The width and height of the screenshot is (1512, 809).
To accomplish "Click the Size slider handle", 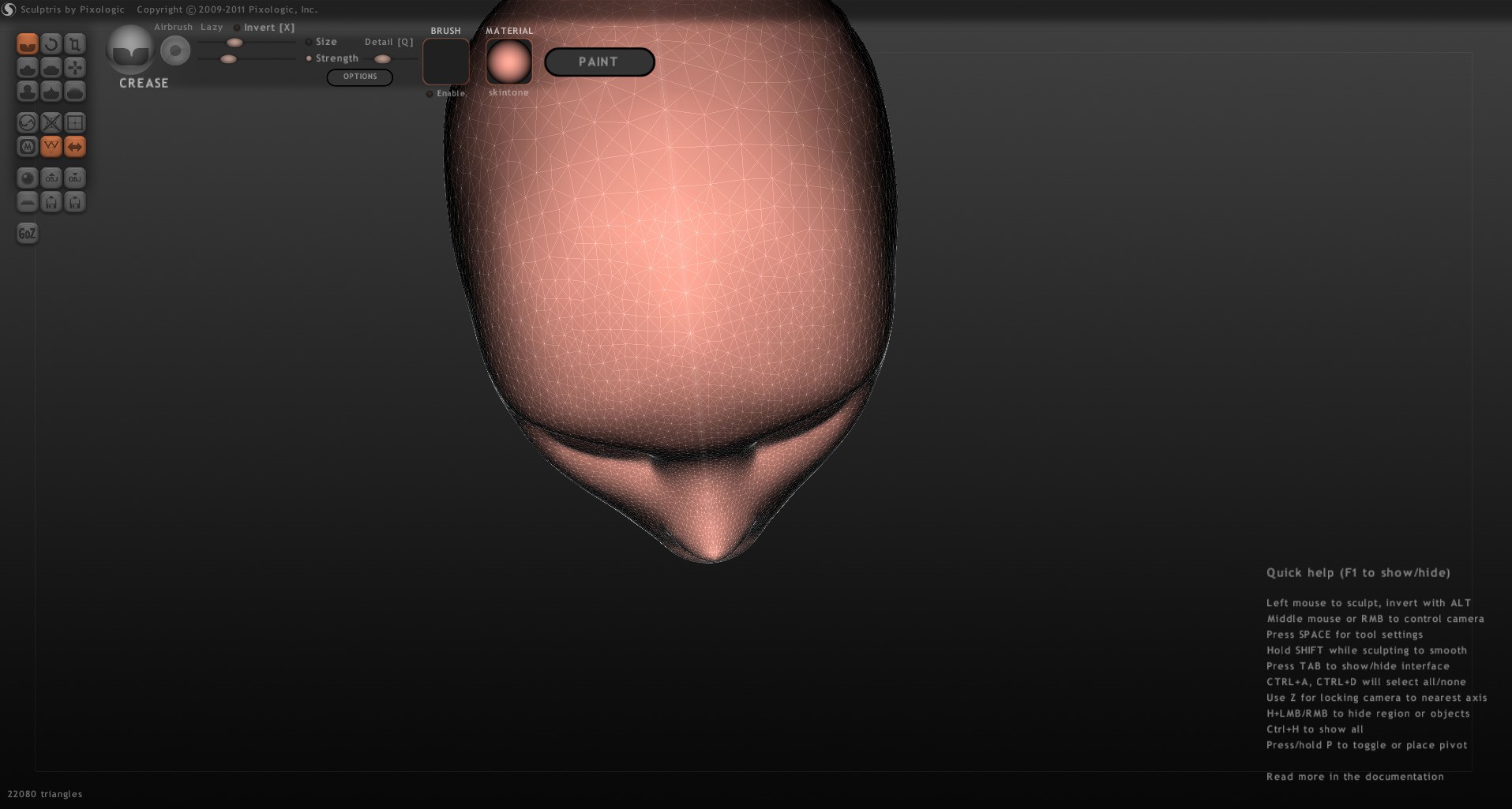I will pos(234,43).
